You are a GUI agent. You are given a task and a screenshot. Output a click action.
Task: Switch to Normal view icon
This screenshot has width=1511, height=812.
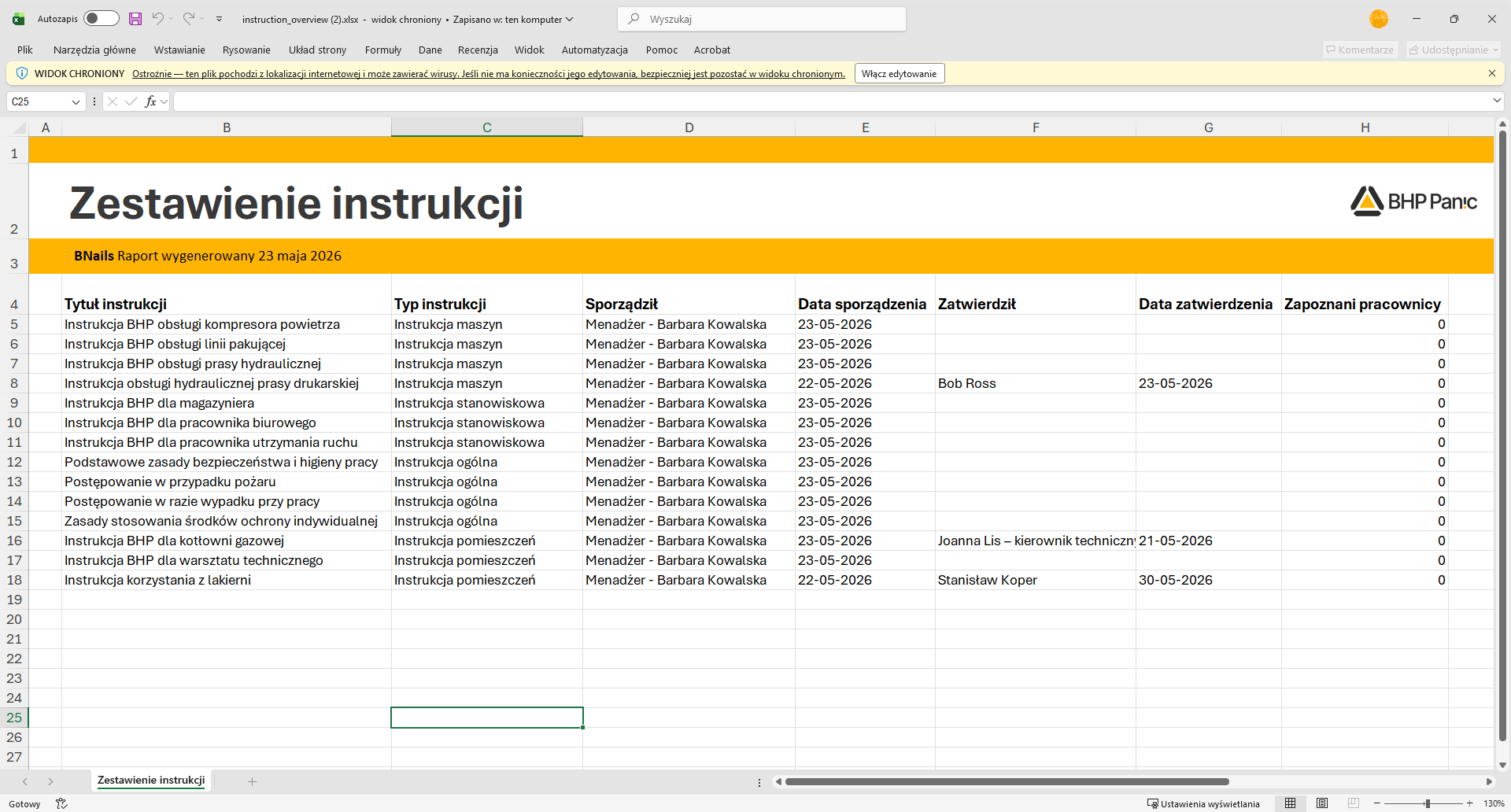1291,803
